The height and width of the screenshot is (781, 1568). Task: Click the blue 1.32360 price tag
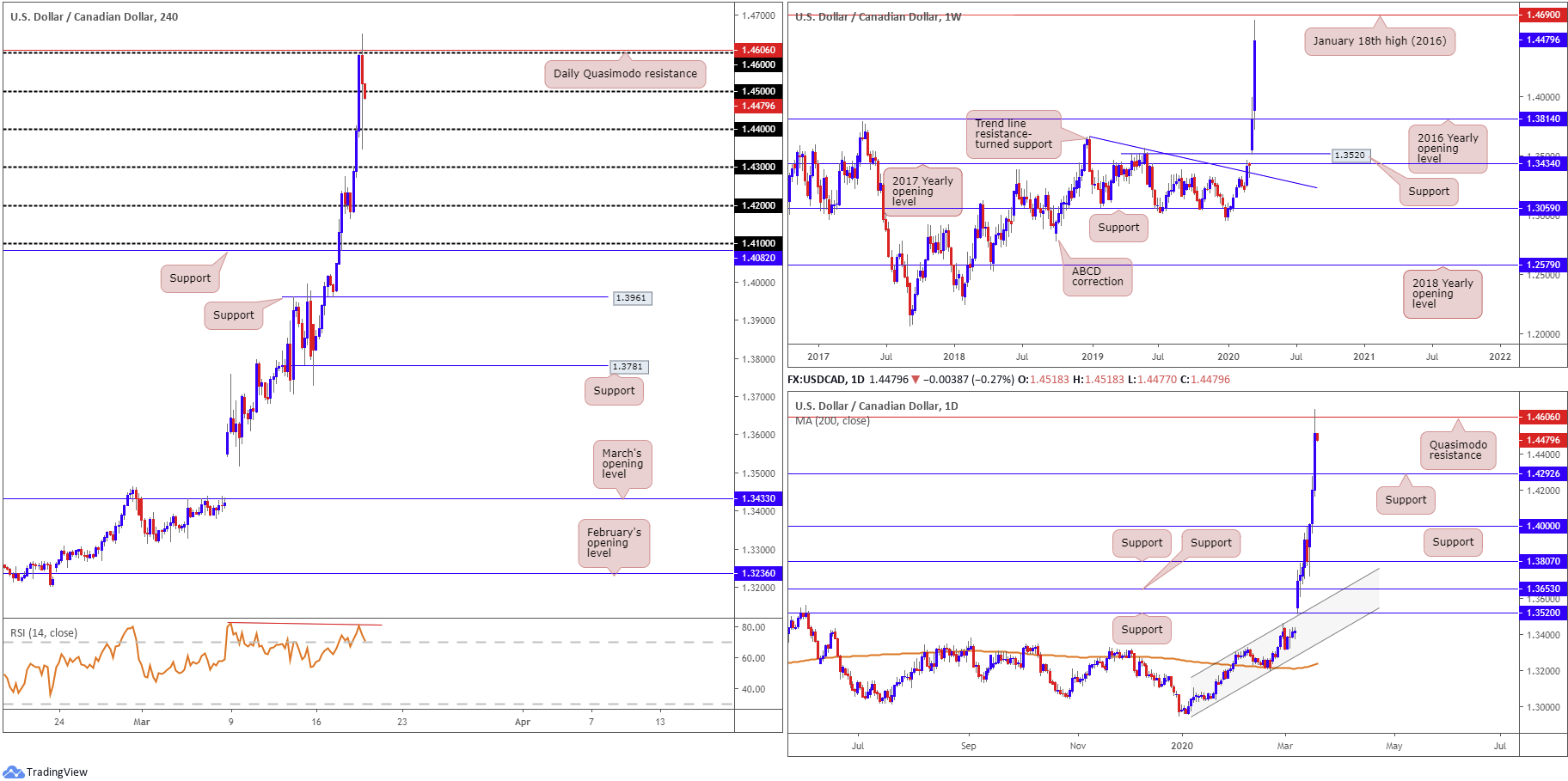758,573
